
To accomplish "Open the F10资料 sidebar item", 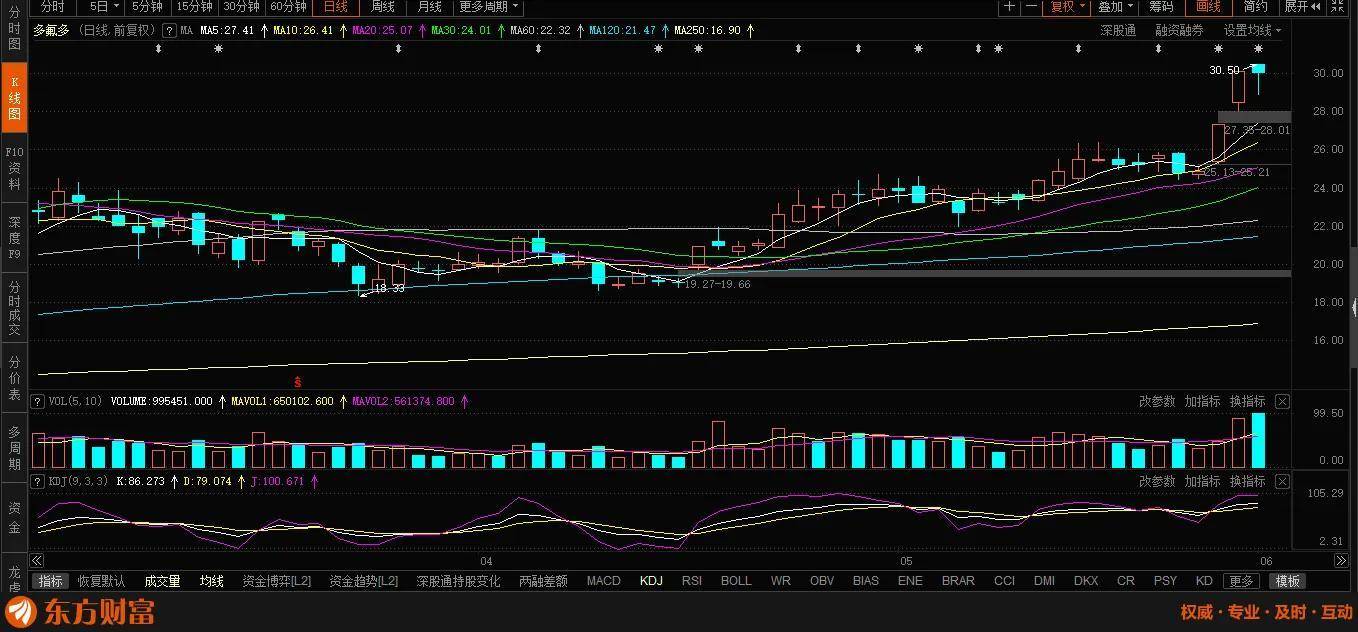I will 14,168.
